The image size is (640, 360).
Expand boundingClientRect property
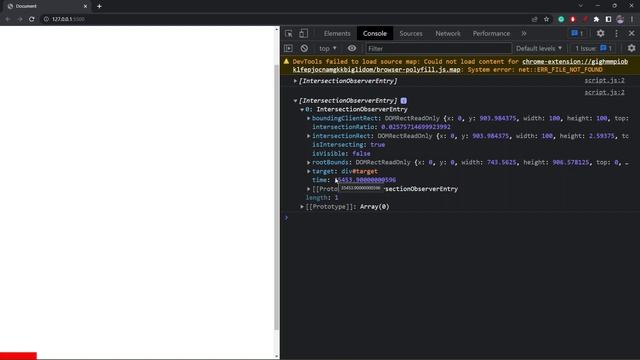pyautogui.click(x=309, y=118)
